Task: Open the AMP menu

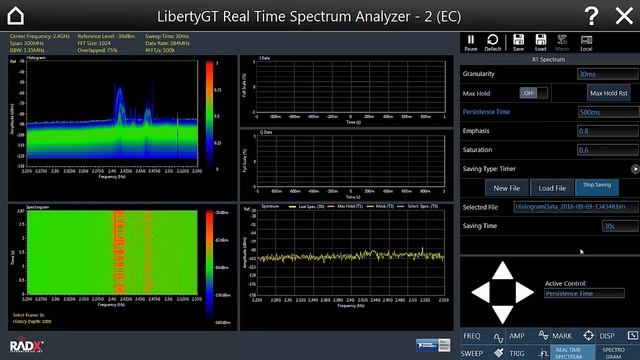Action: 528,336
